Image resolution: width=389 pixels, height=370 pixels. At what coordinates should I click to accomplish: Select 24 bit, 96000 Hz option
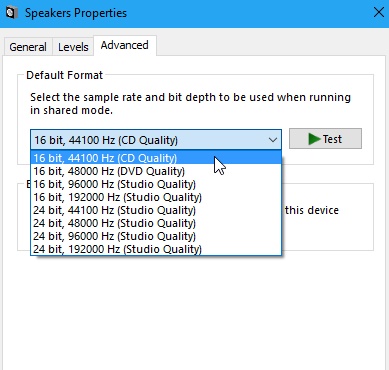(x=156, y=236)
